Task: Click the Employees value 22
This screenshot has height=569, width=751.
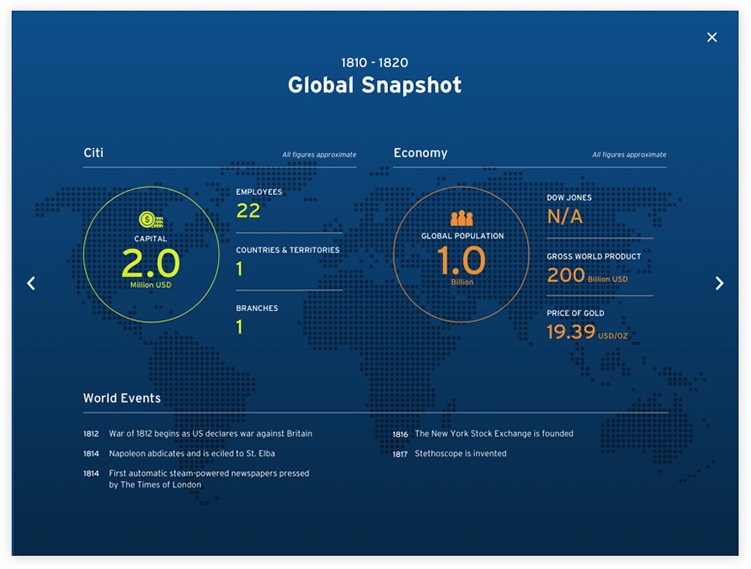Action: point(248,211)
